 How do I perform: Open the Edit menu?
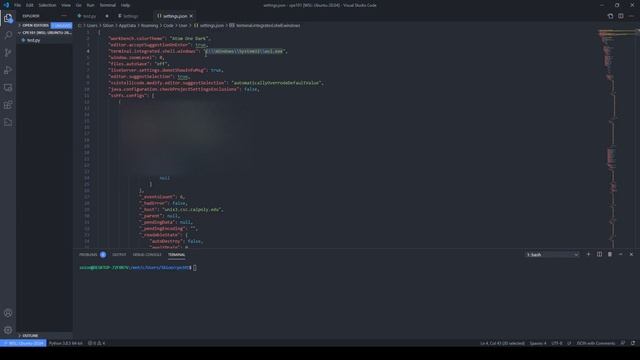(30, 5)
